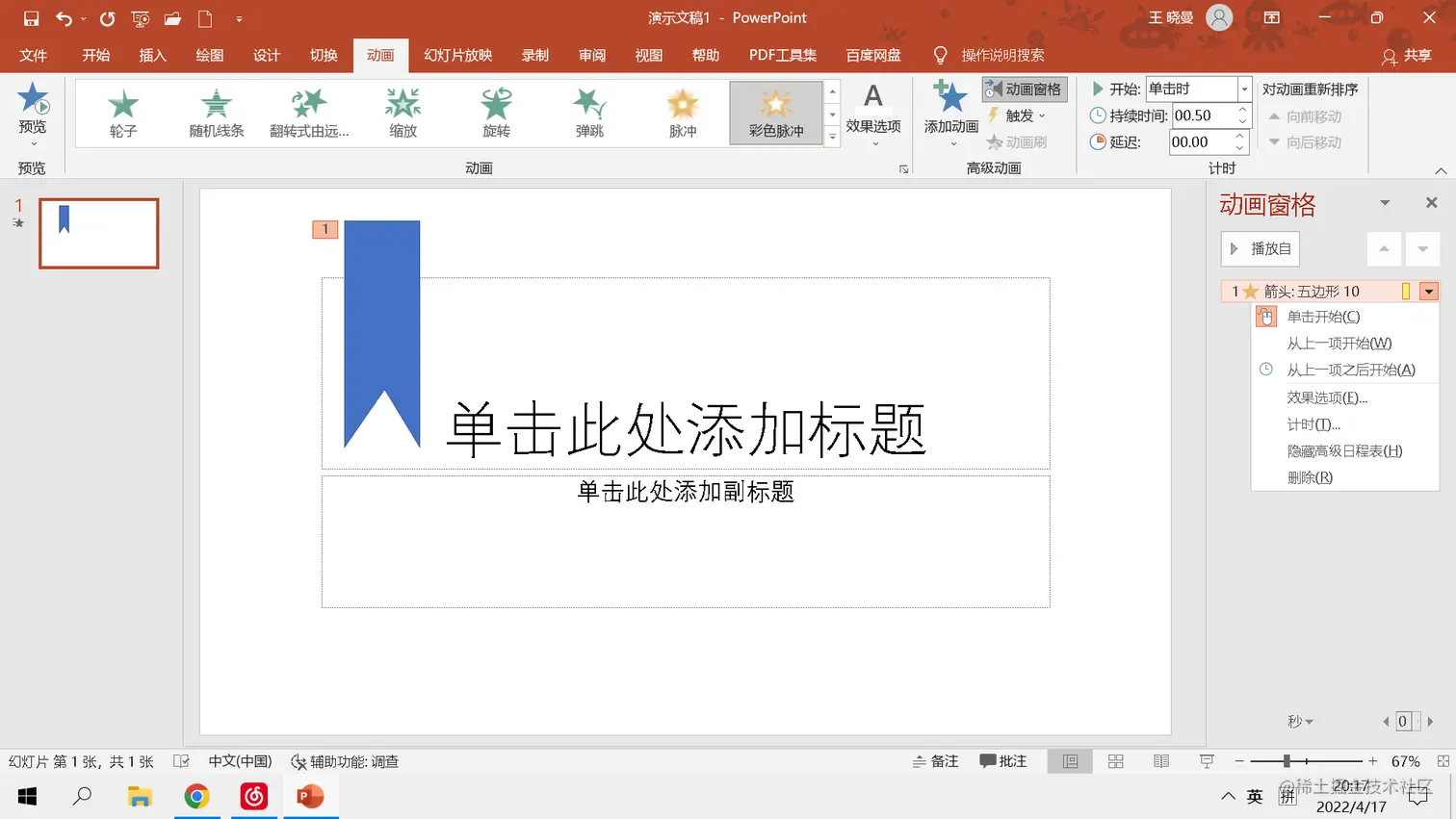Create a new blank document icon
The width and height of the screenshot is (1456, 819).
[205, 18]
